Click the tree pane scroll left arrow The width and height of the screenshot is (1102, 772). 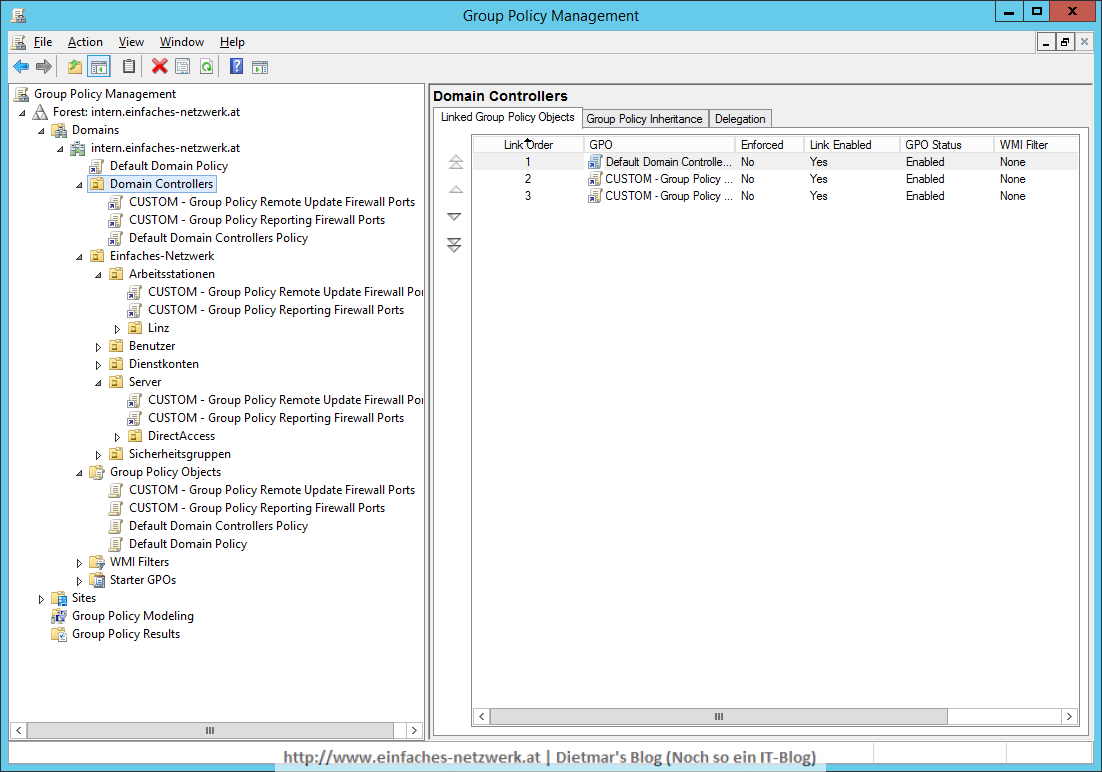click(19, 731)
